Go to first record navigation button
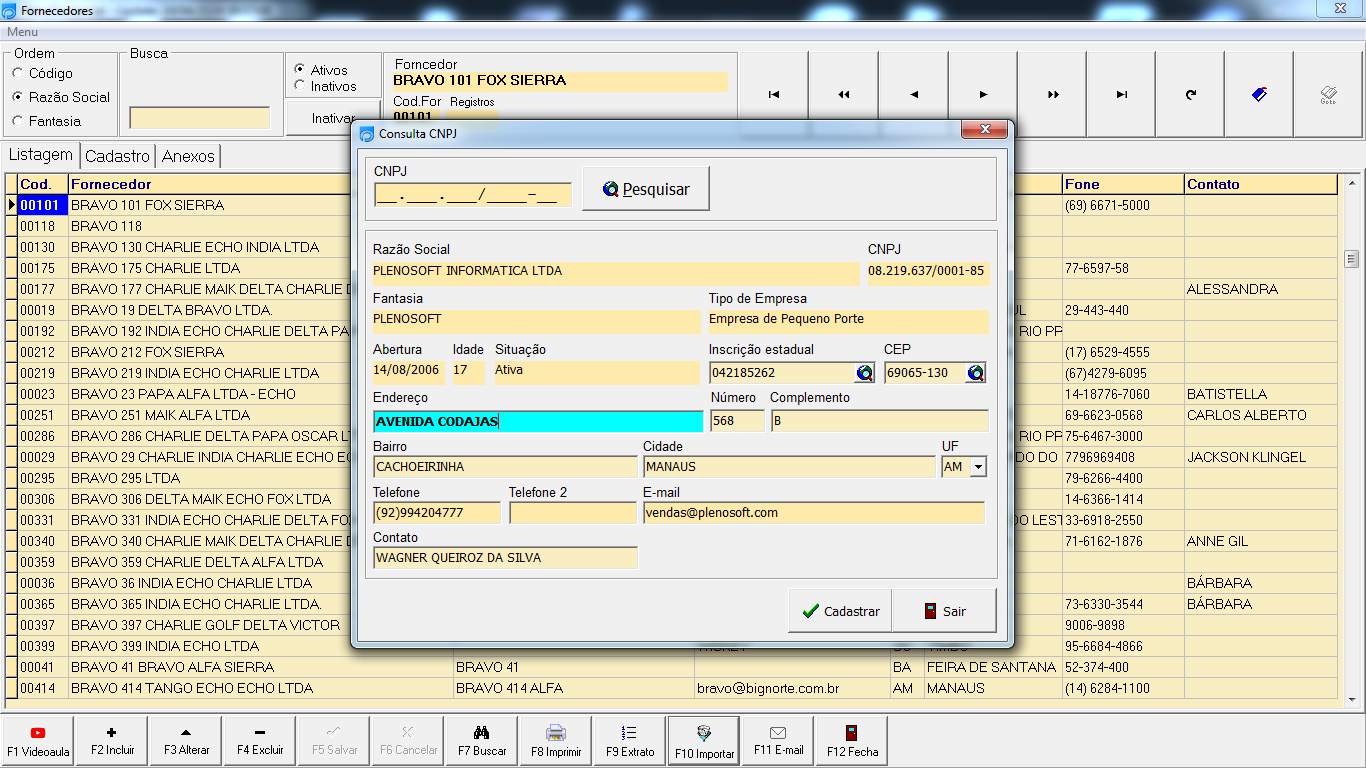This screenshot has height=768, width=1366. [773, 94]
